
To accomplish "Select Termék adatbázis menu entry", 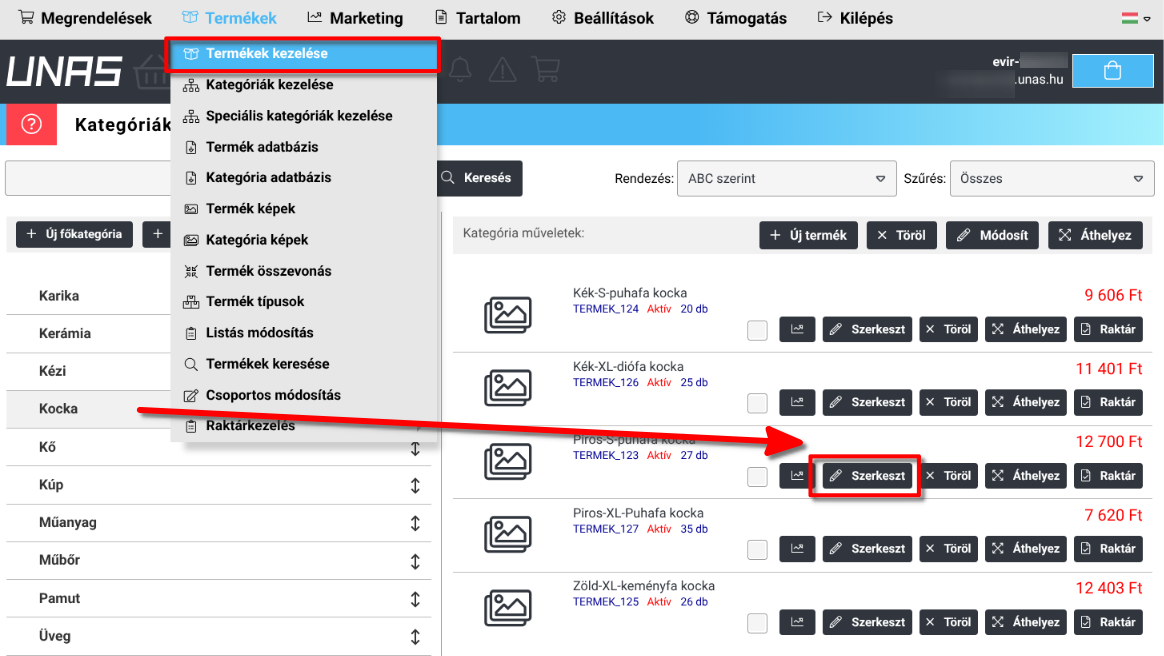I will [x=303, y=147].
